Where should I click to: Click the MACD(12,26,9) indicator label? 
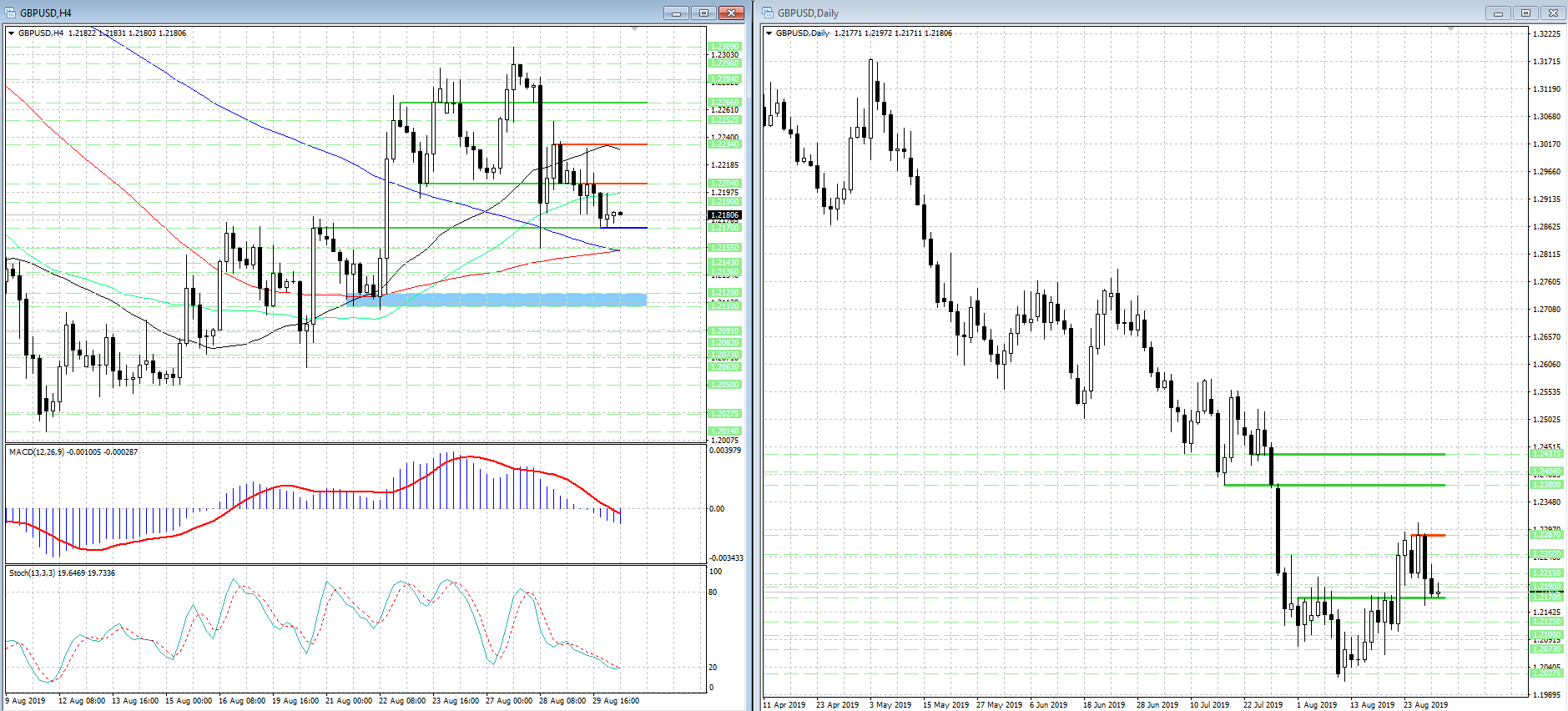coord(73,451)
